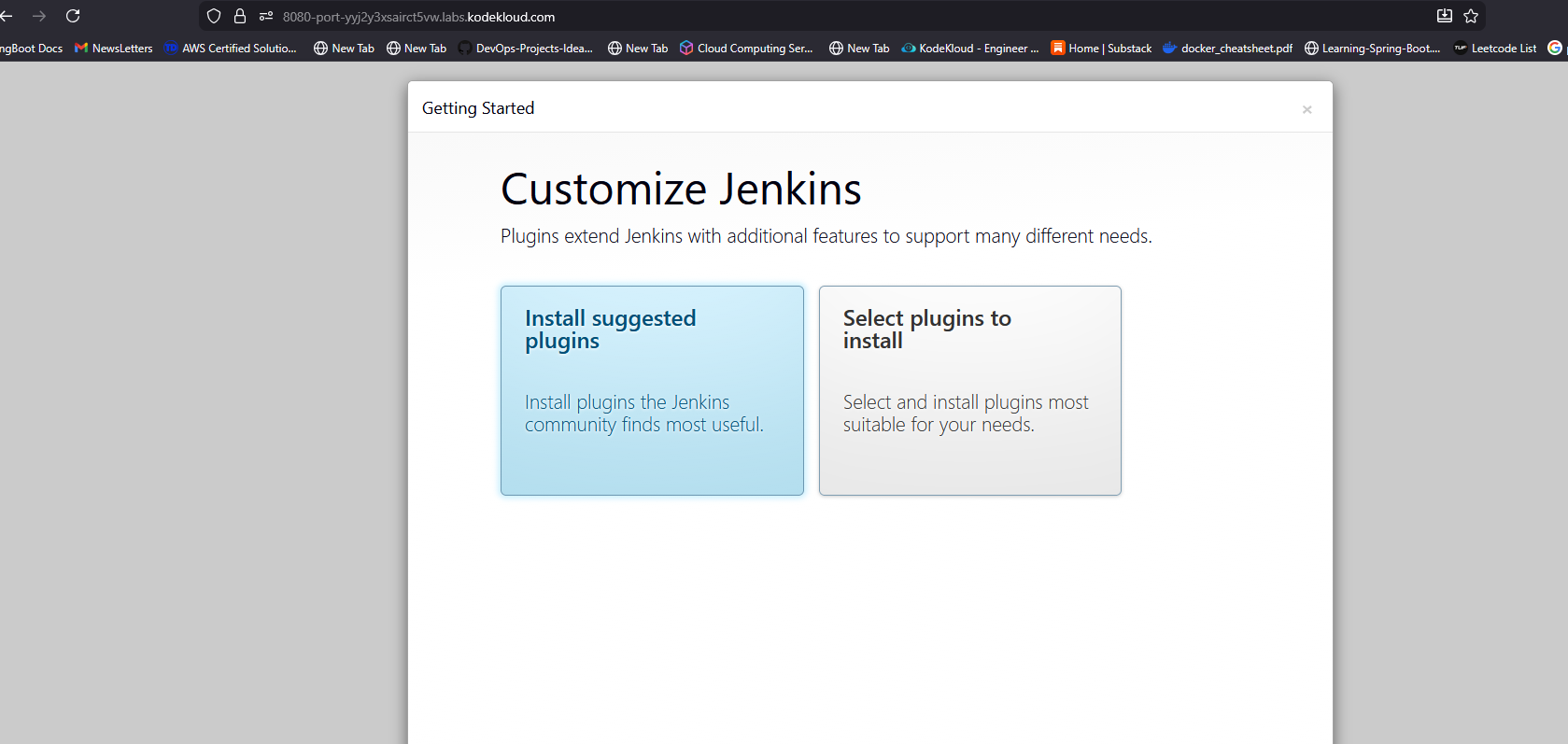Choose Install suggested plugins
Viewport: 1568px width, 744px height.
[x=652, y=390]
